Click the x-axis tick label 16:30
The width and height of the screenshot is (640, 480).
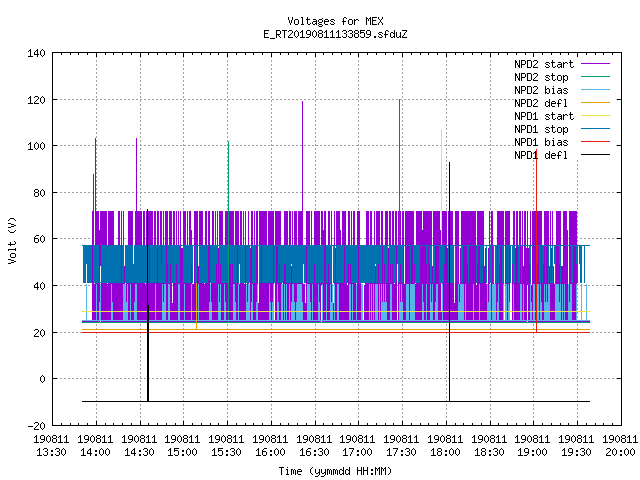pos(313,452)
